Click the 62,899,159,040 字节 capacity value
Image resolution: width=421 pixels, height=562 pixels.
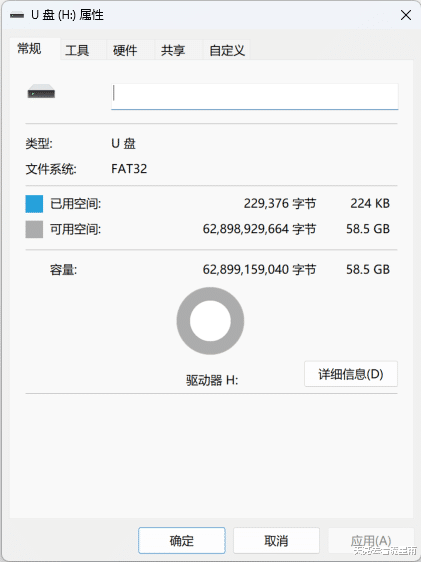click(x=259, y=270)
